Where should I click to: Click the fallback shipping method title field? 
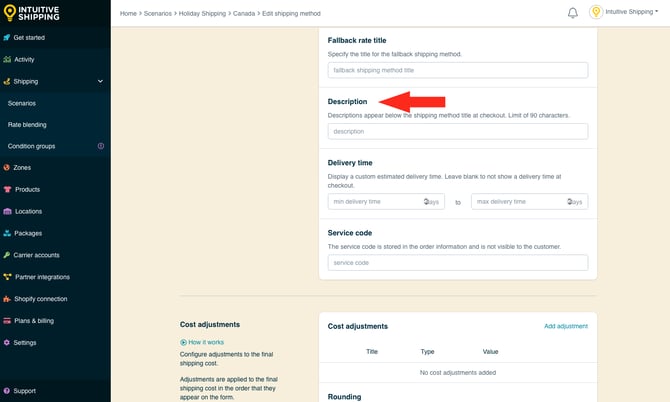click(457, 70)
